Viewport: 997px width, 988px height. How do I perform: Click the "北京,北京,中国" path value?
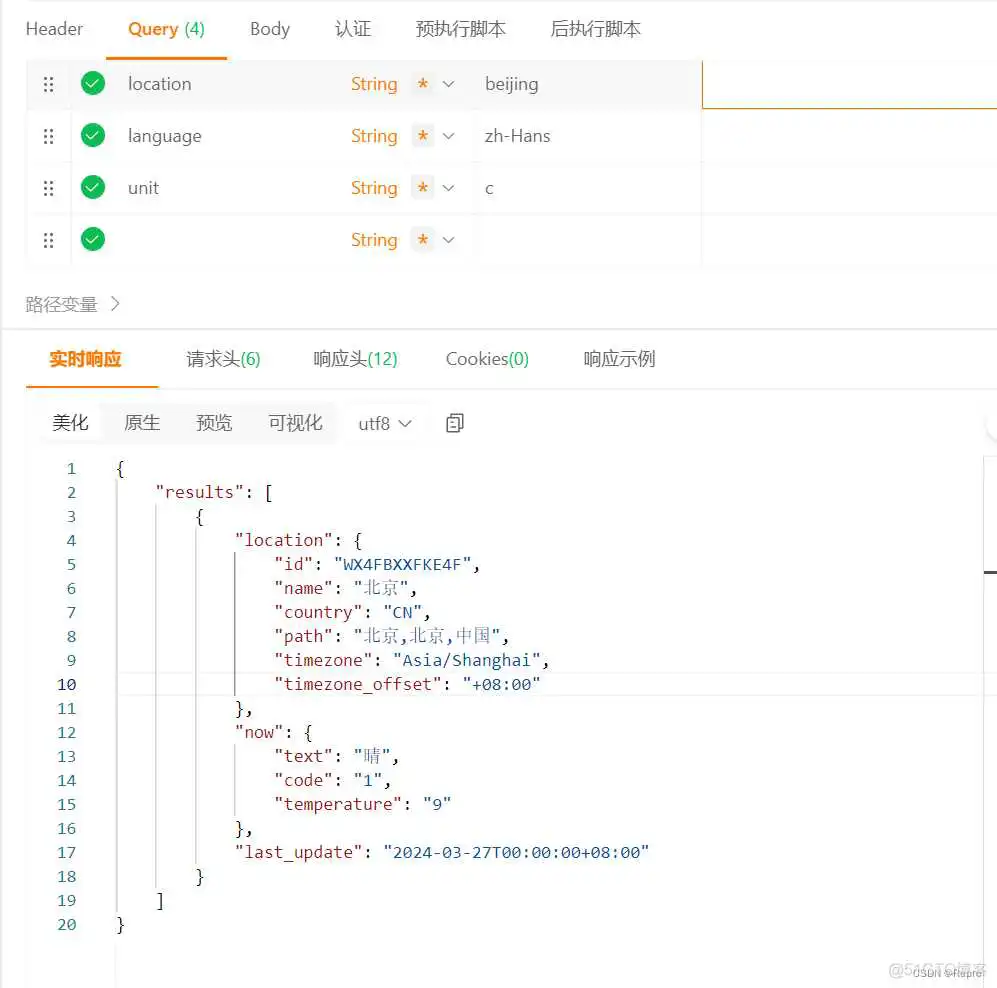tap(427, 636)
